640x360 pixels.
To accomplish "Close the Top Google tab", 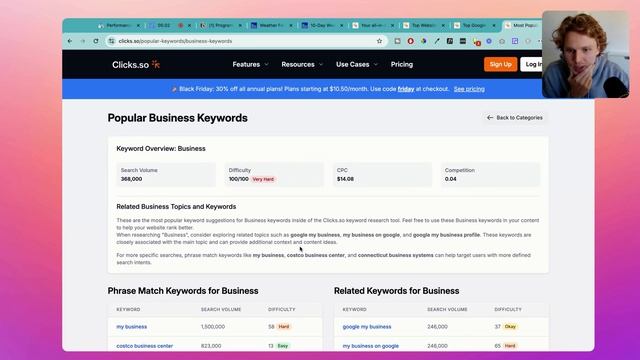I will pos(494,25).
